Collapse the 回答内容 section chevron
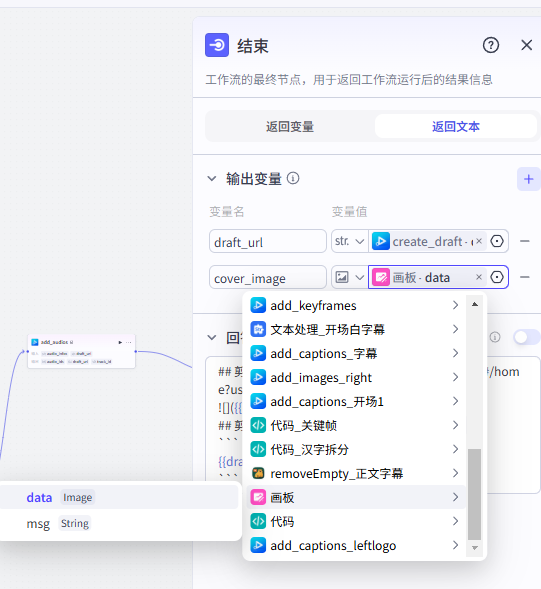Viewport: 541px width, 589px height. (212, 337)
